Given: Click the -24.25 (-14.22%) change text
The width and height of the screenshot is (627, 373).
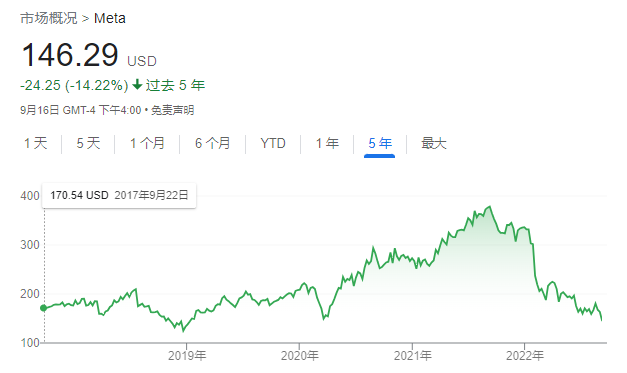Looking at the screenshot, I should coord(74,85).
